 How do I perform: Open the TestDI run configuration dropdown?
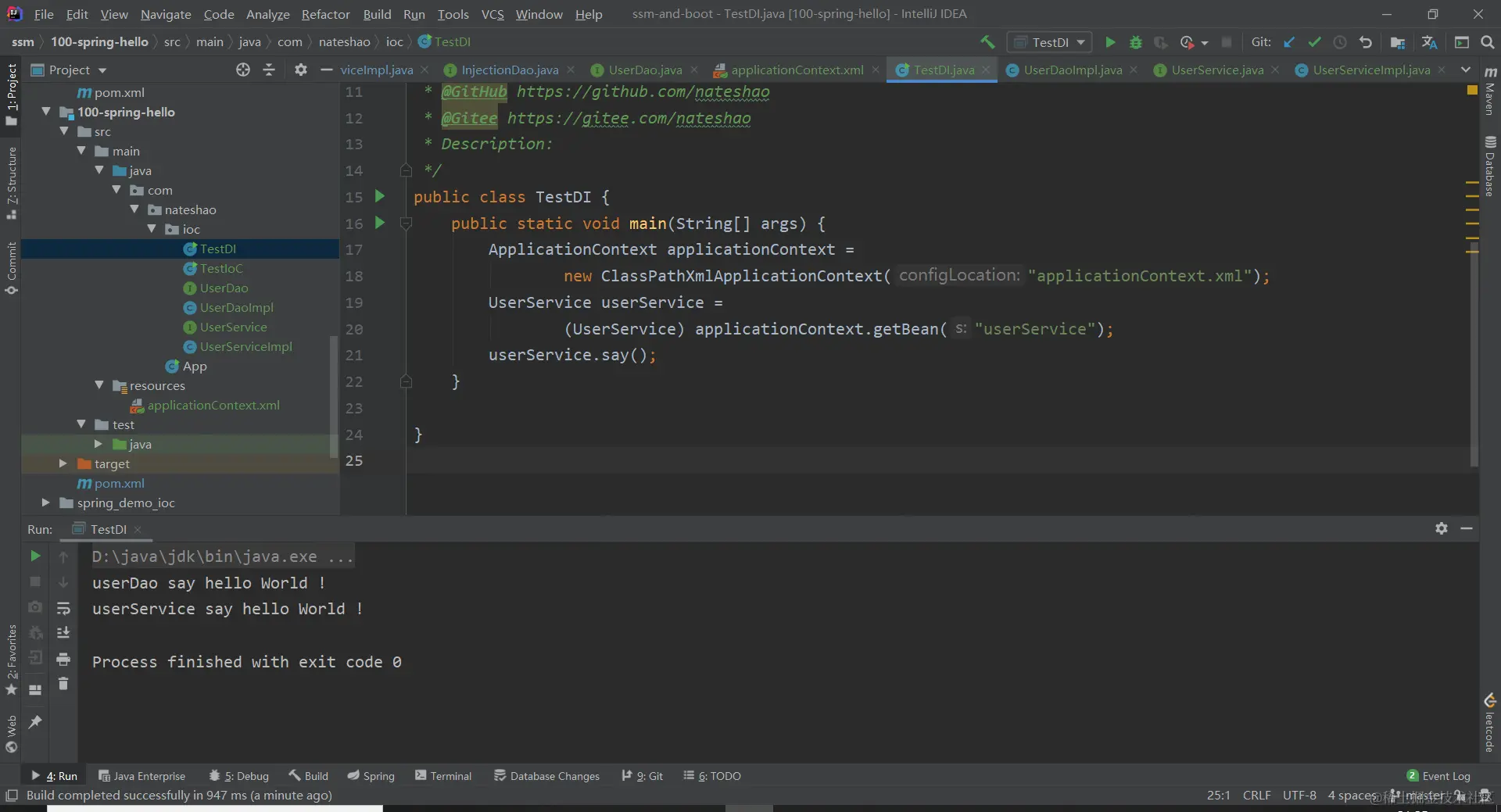pos(1050,42)
